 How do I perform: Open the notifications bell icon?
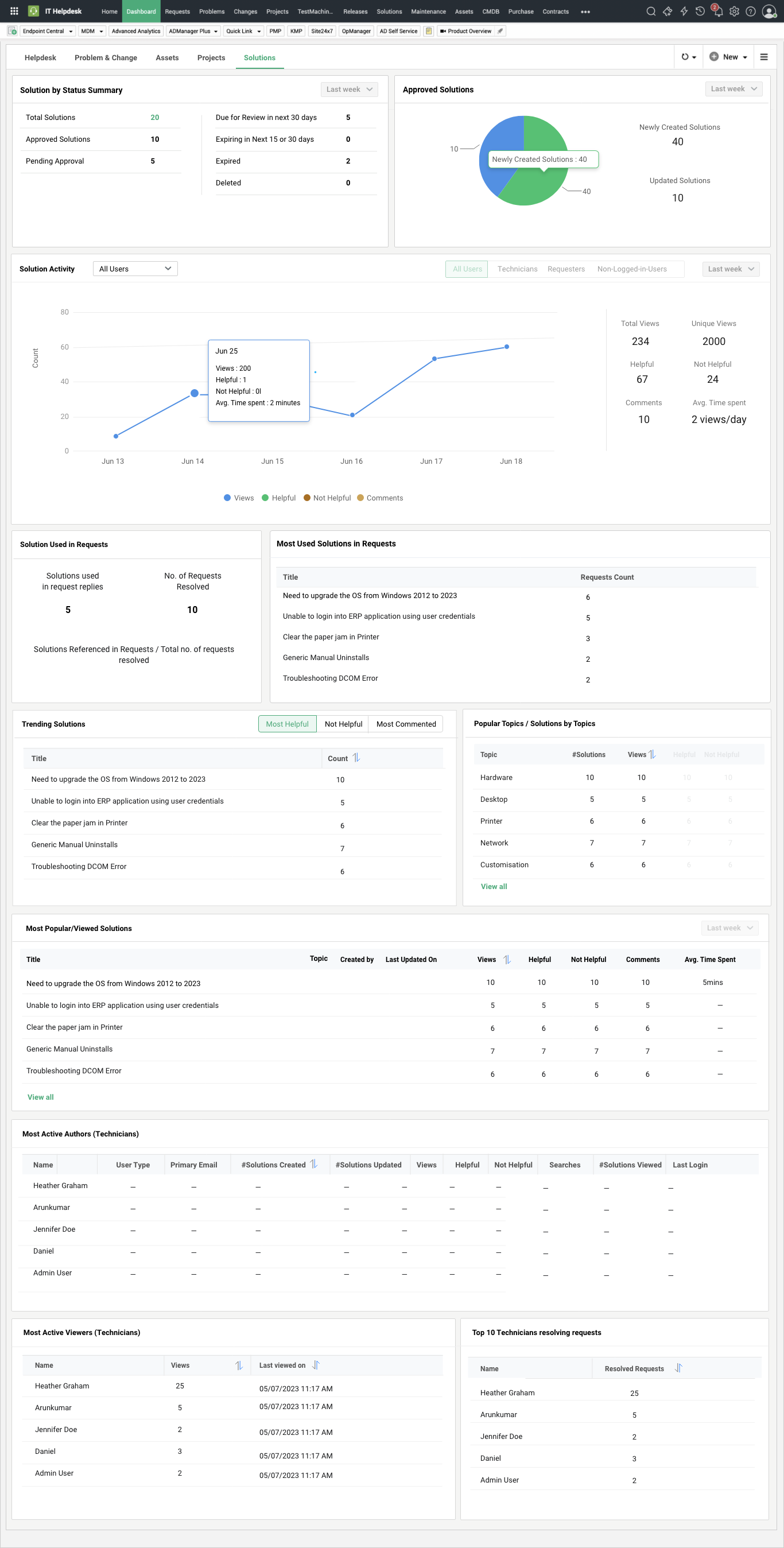tap(717, 11)
